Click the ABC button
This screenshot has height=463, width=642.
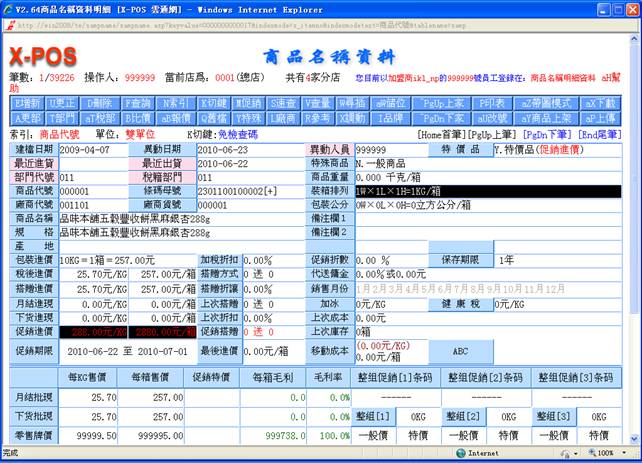click(460, 352)
